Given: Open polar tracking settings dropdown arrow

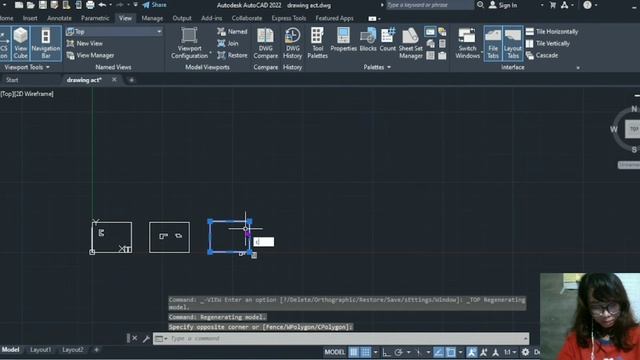Looking at the screenshot, I should tap(408, 352).
